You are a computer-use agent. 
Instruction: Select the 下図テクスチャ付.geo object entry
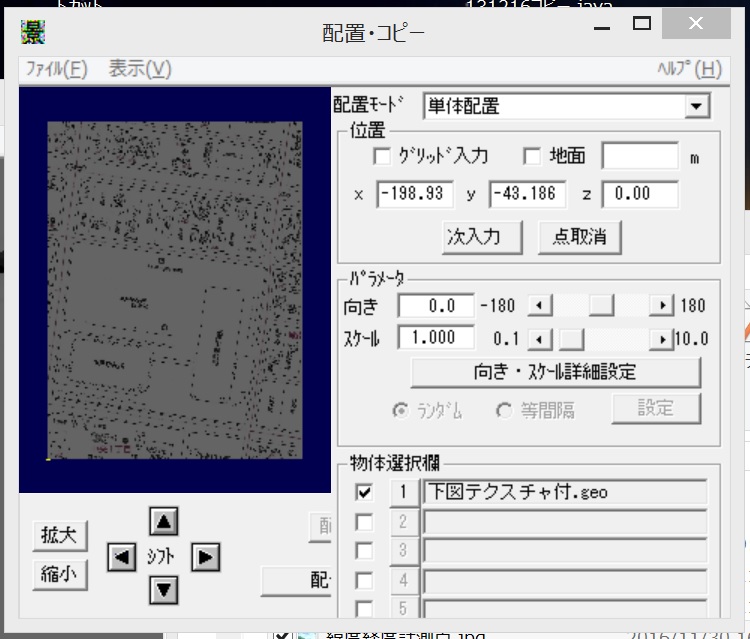pyautogui.click(x=565, y=492)
